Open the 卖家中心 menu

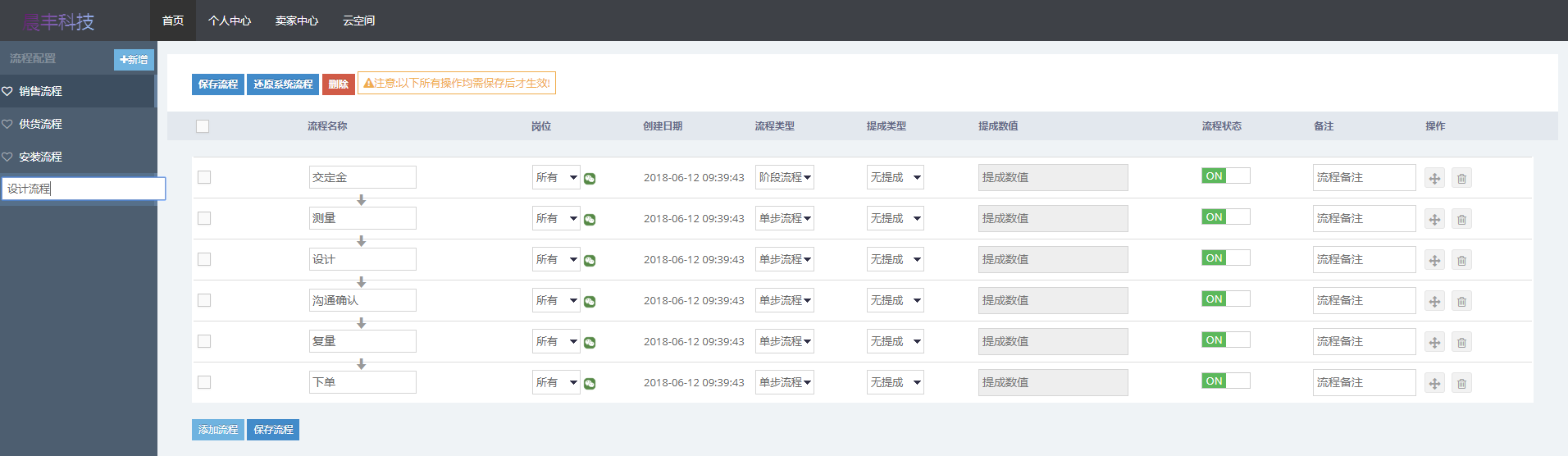[297, 21]
